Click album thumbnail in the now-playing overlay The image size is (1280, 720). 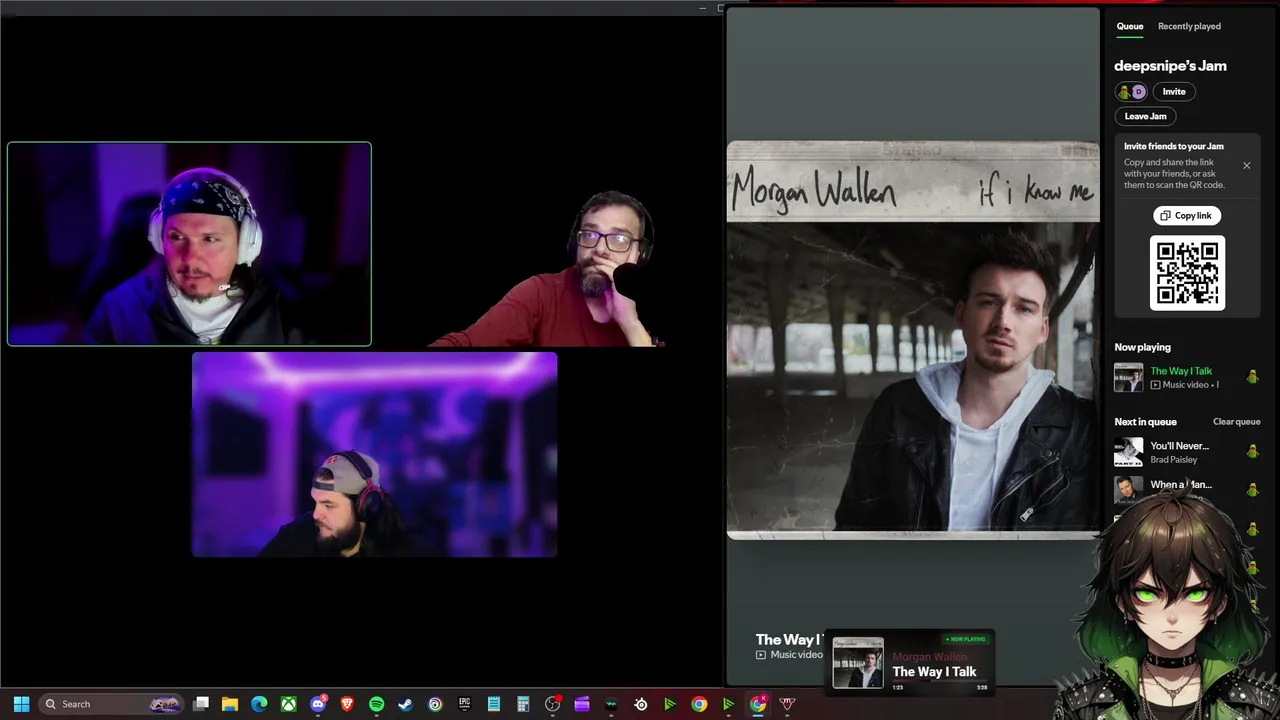(858, 662)
